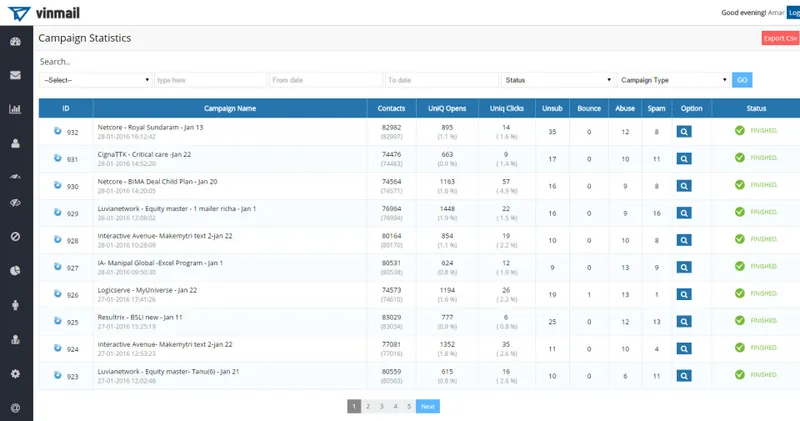Go to page 5
This screenshot has width=800, height=421.
(409, 406)
